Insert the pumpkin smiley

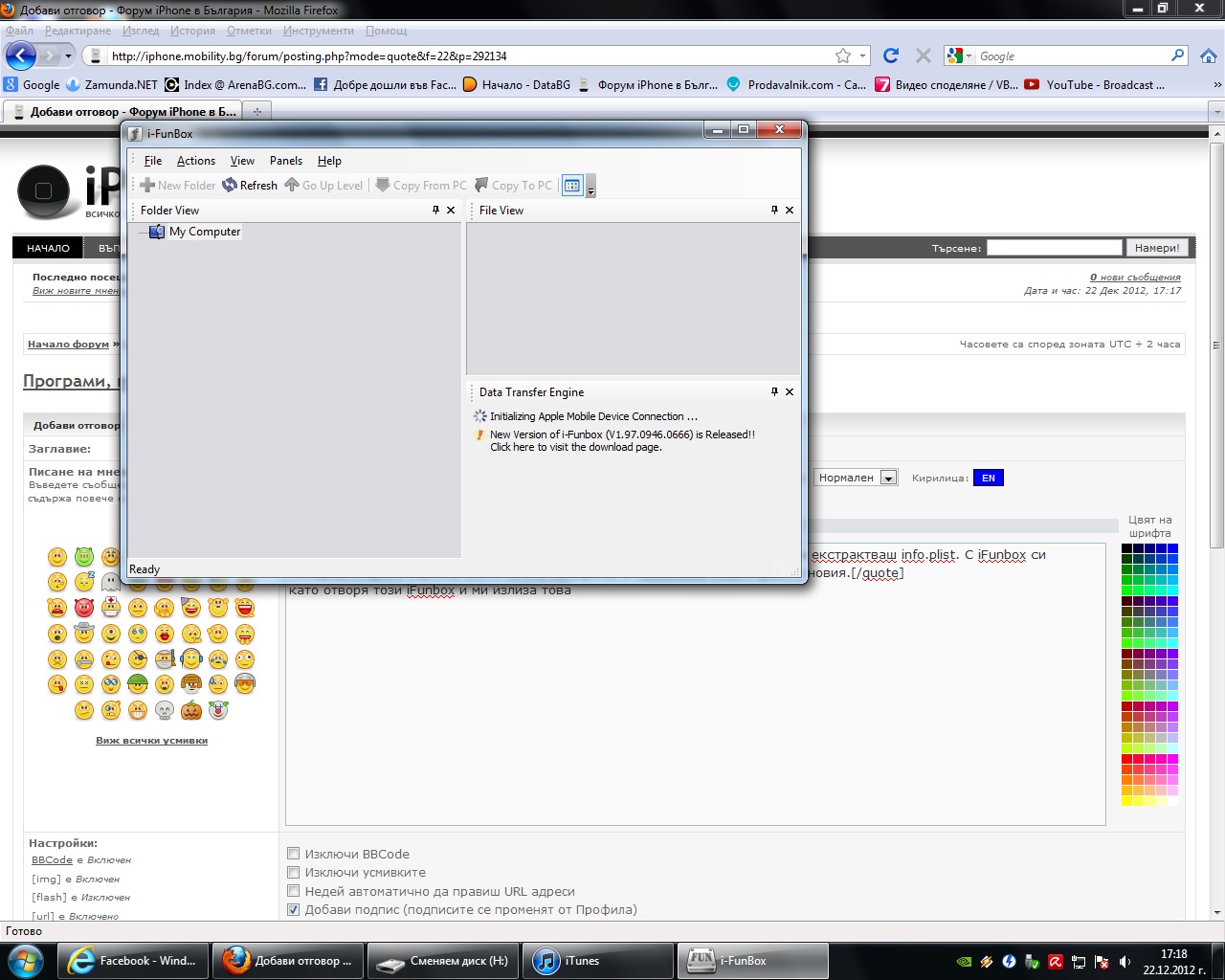[x=191, y=710]
